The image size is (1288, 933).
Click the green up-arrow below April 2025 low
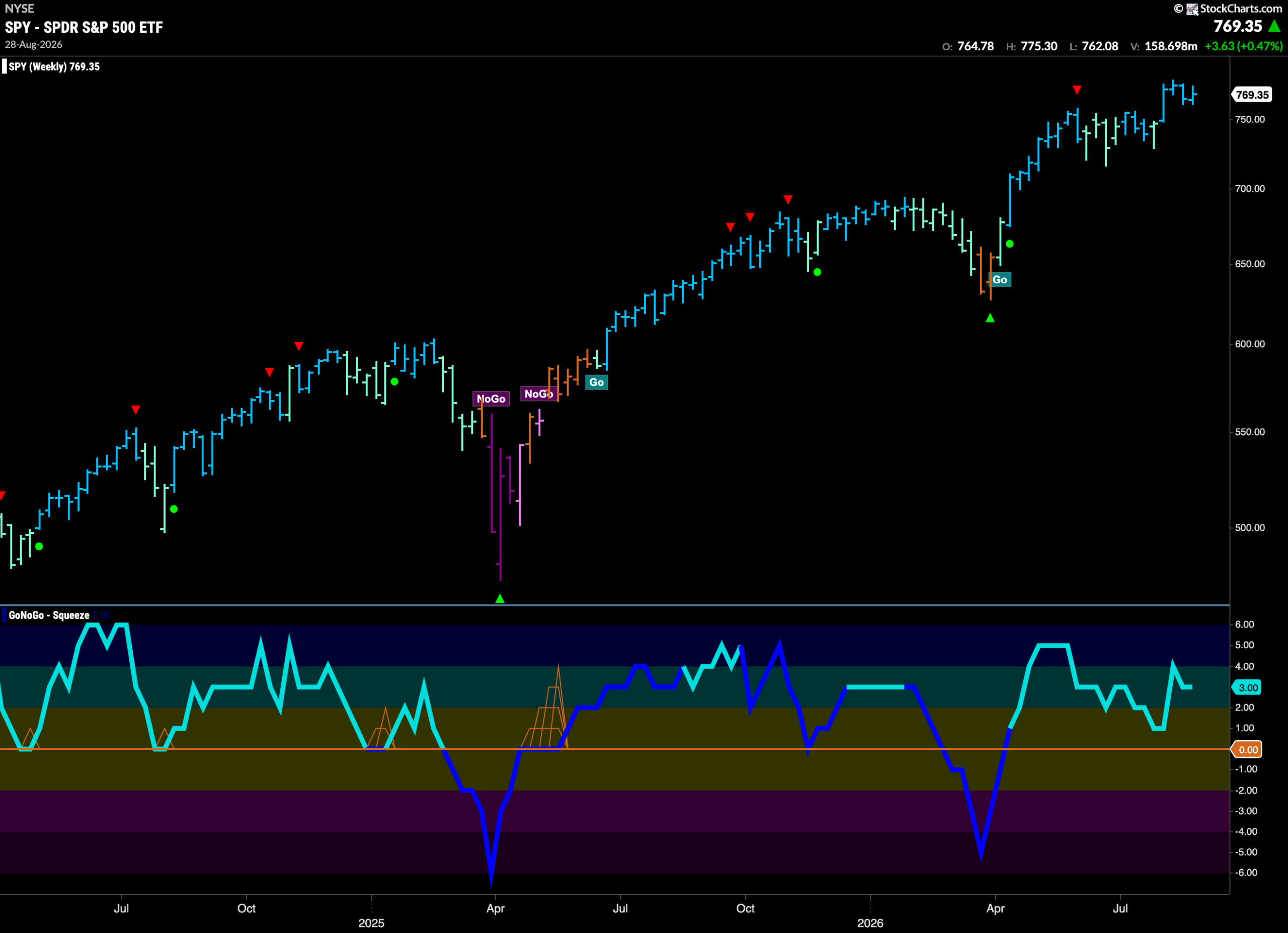(500, 598)
